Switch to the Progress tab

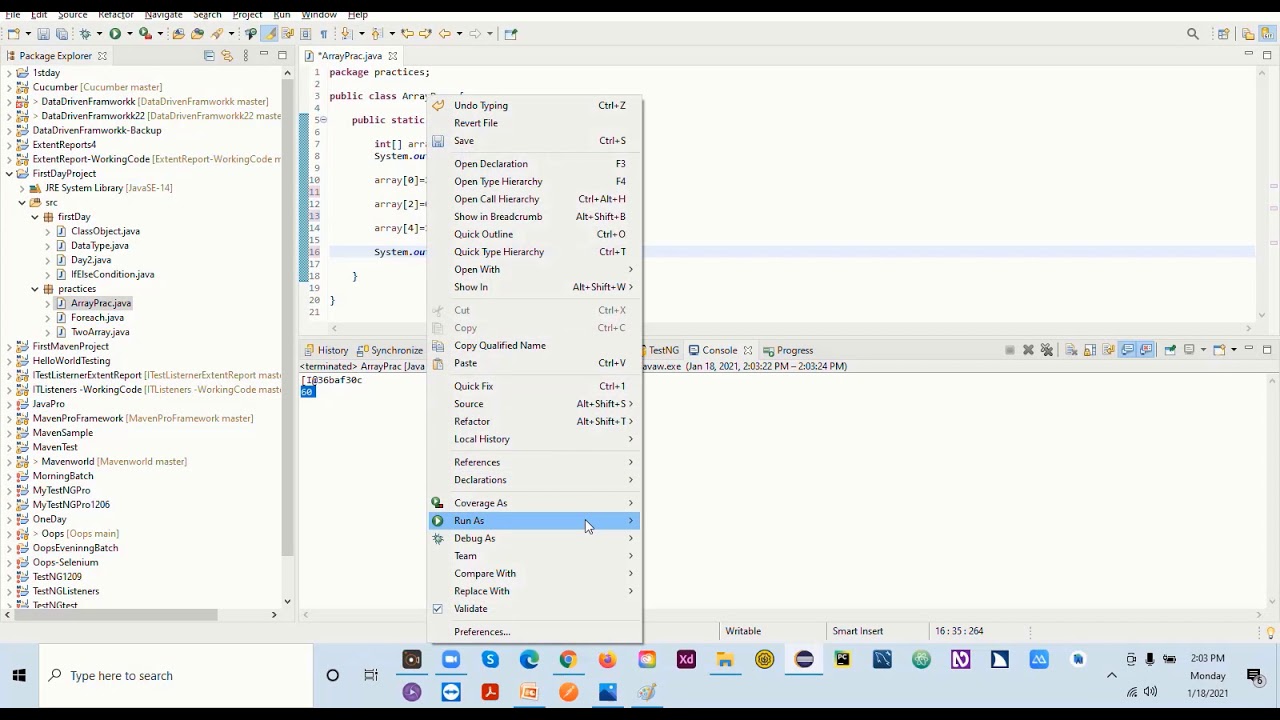click(x=789, y=350)
